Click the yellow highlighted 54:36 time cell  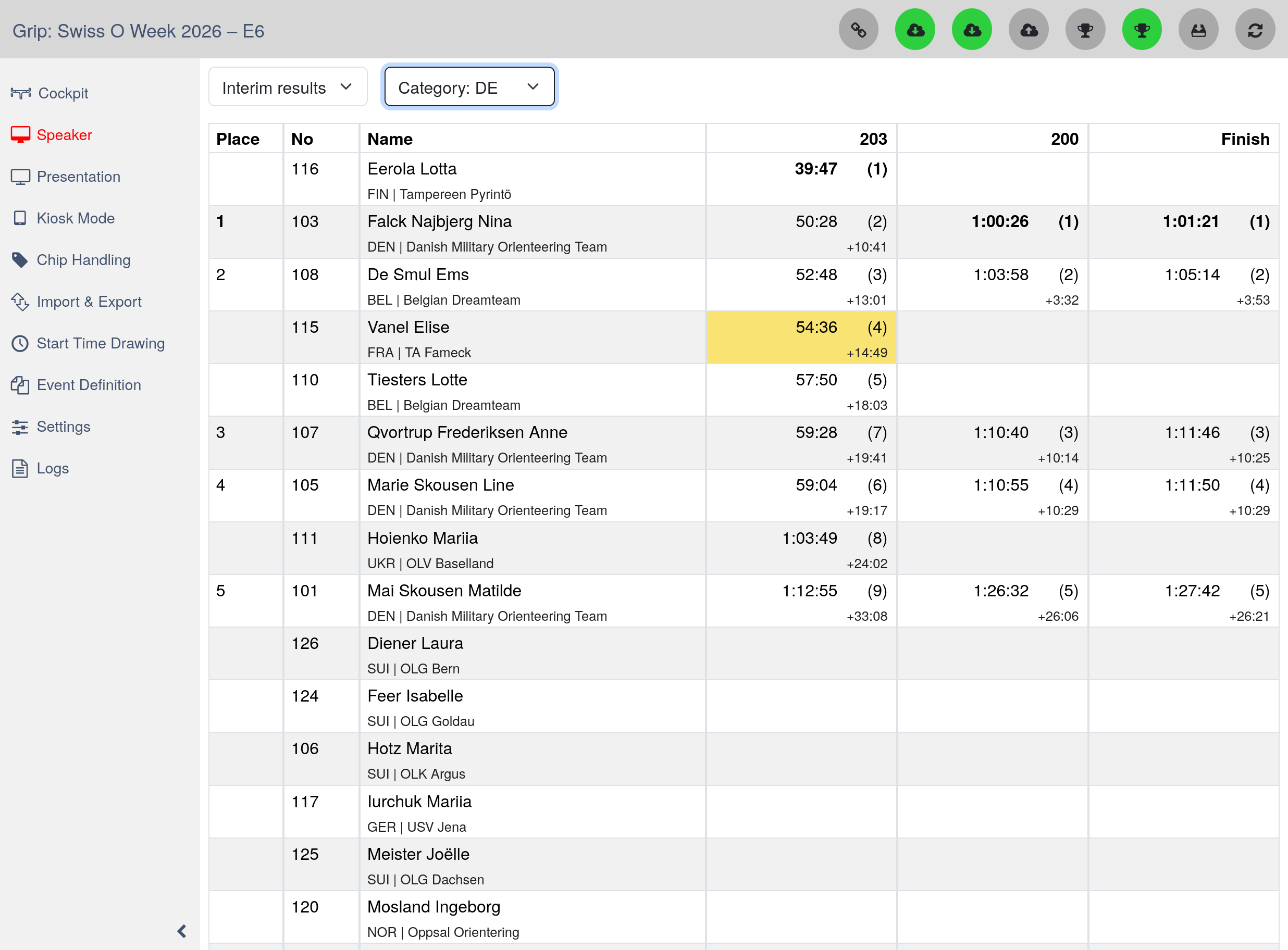point(801,337)
